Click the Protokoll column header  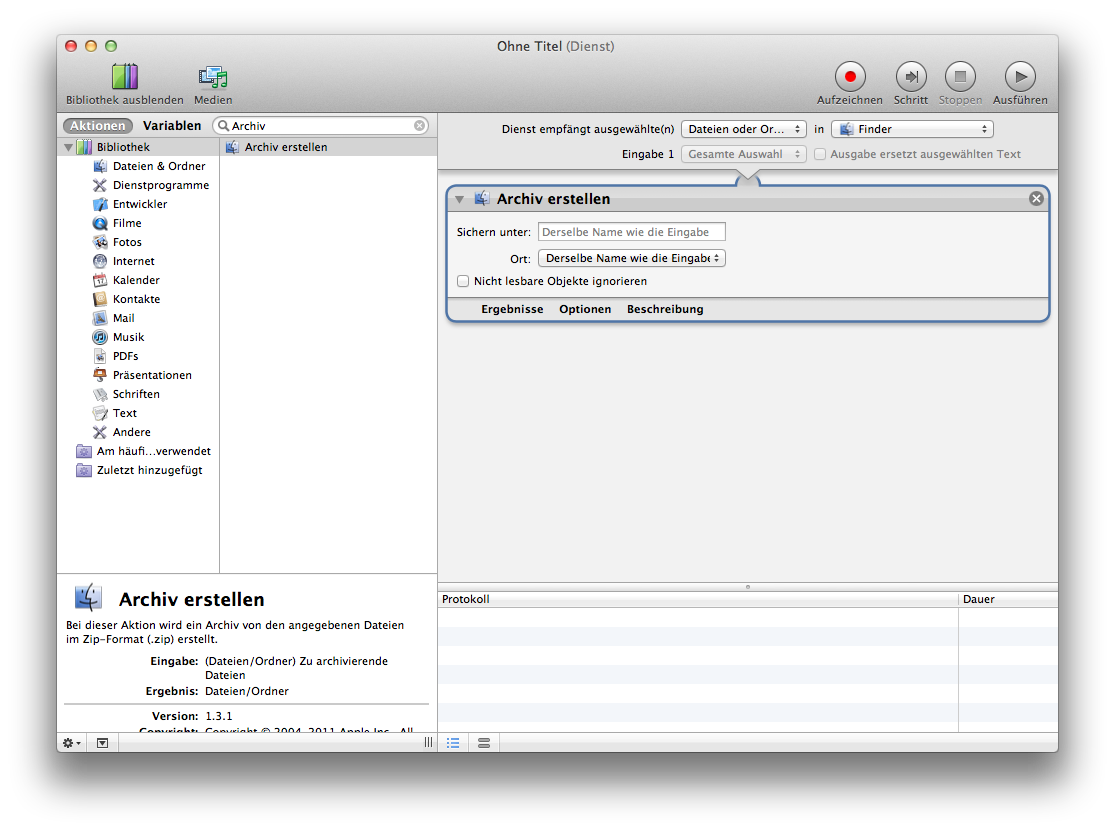(698, 599)
